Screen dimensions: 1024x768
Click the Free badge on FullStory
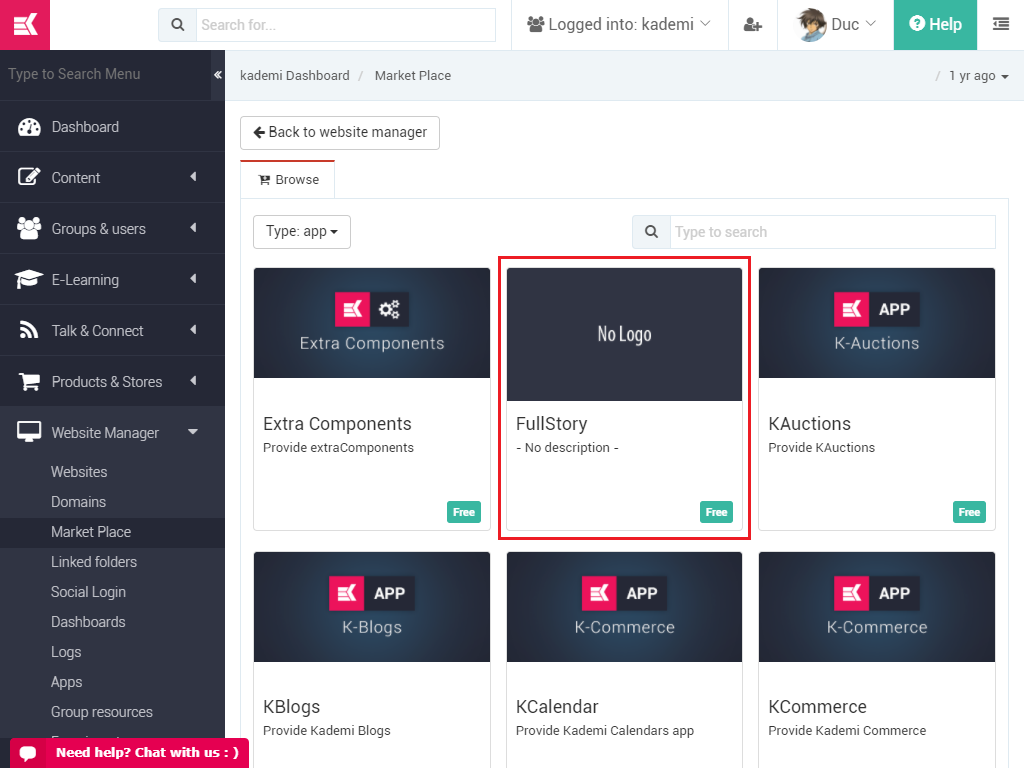click(x=716, y=512)
